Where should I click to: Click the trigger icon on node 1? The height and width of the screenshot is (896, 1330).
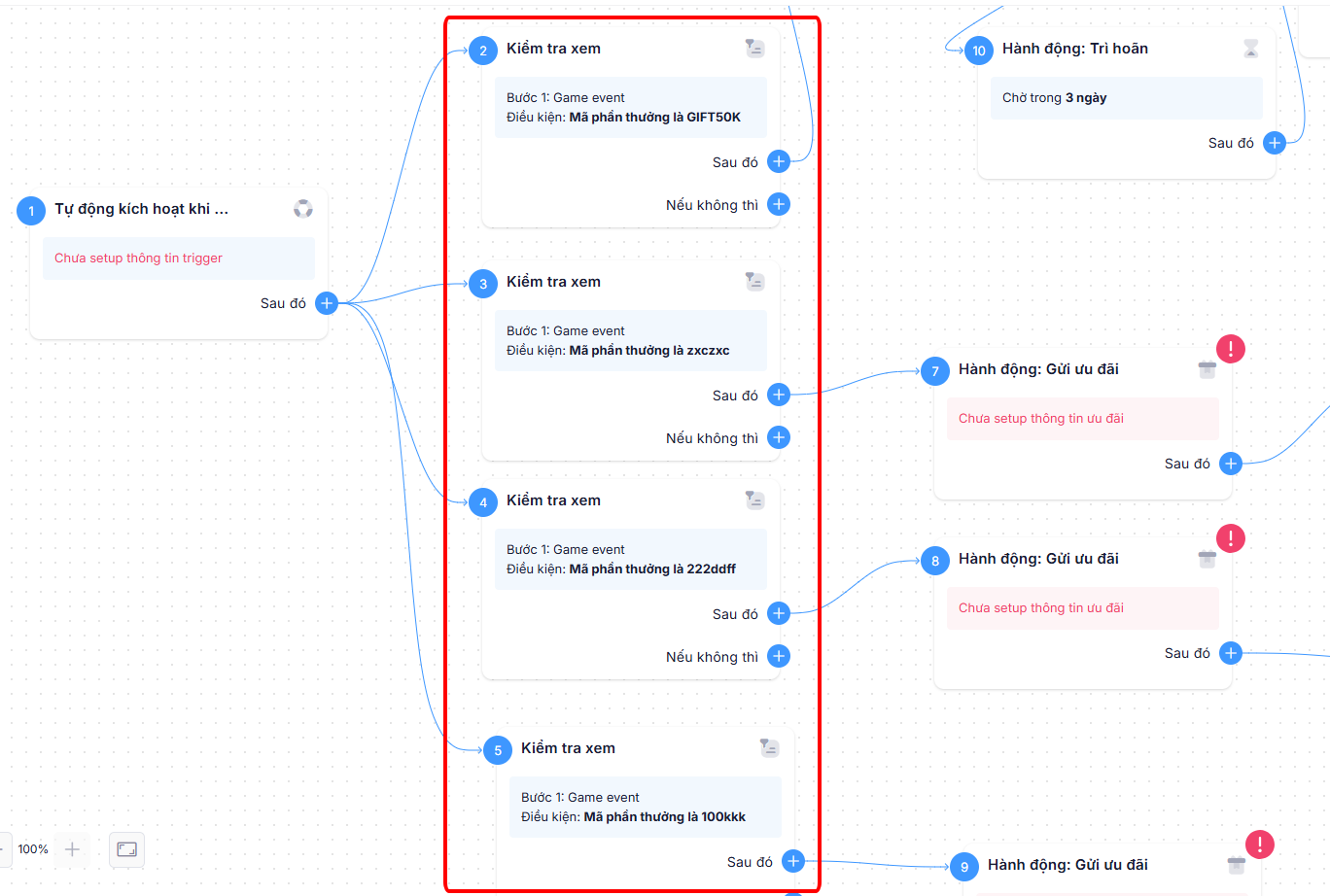pos(303,209)
